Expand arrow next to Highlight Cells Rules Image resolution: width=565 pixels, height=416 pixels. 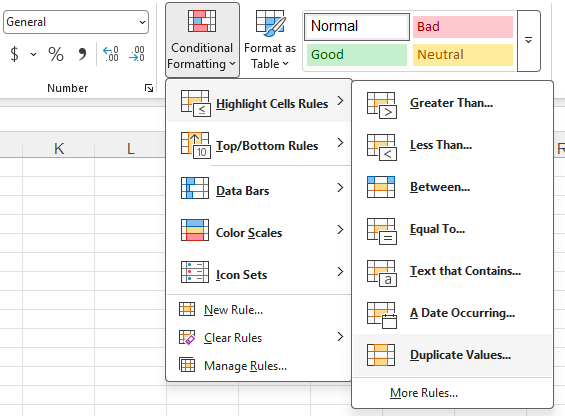pyautogui.click(x=340, y=101)
